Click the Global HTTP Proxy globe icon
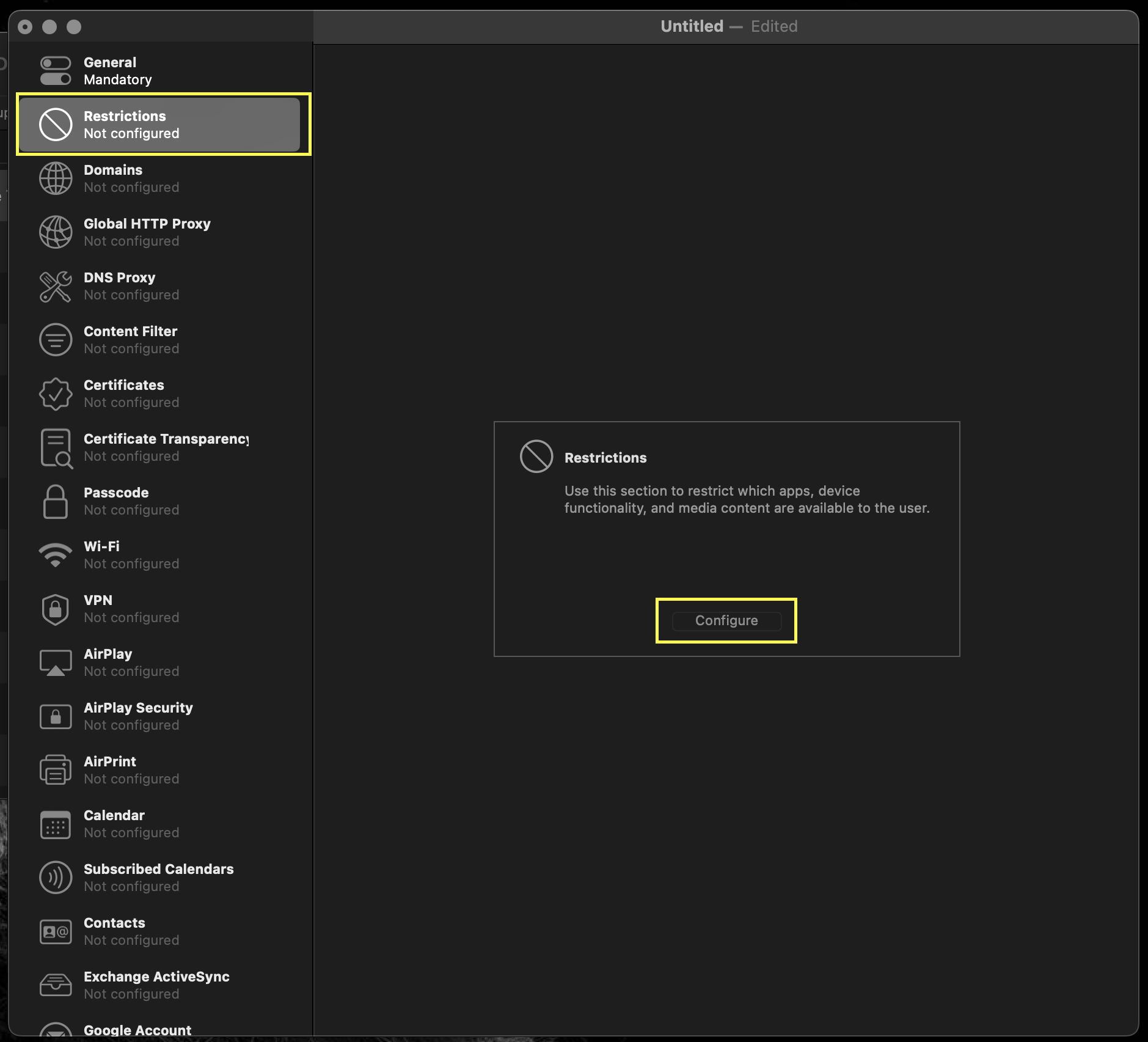This screenshot has width=1148, height=1042. pyautogui.click(x=56, y=232)
